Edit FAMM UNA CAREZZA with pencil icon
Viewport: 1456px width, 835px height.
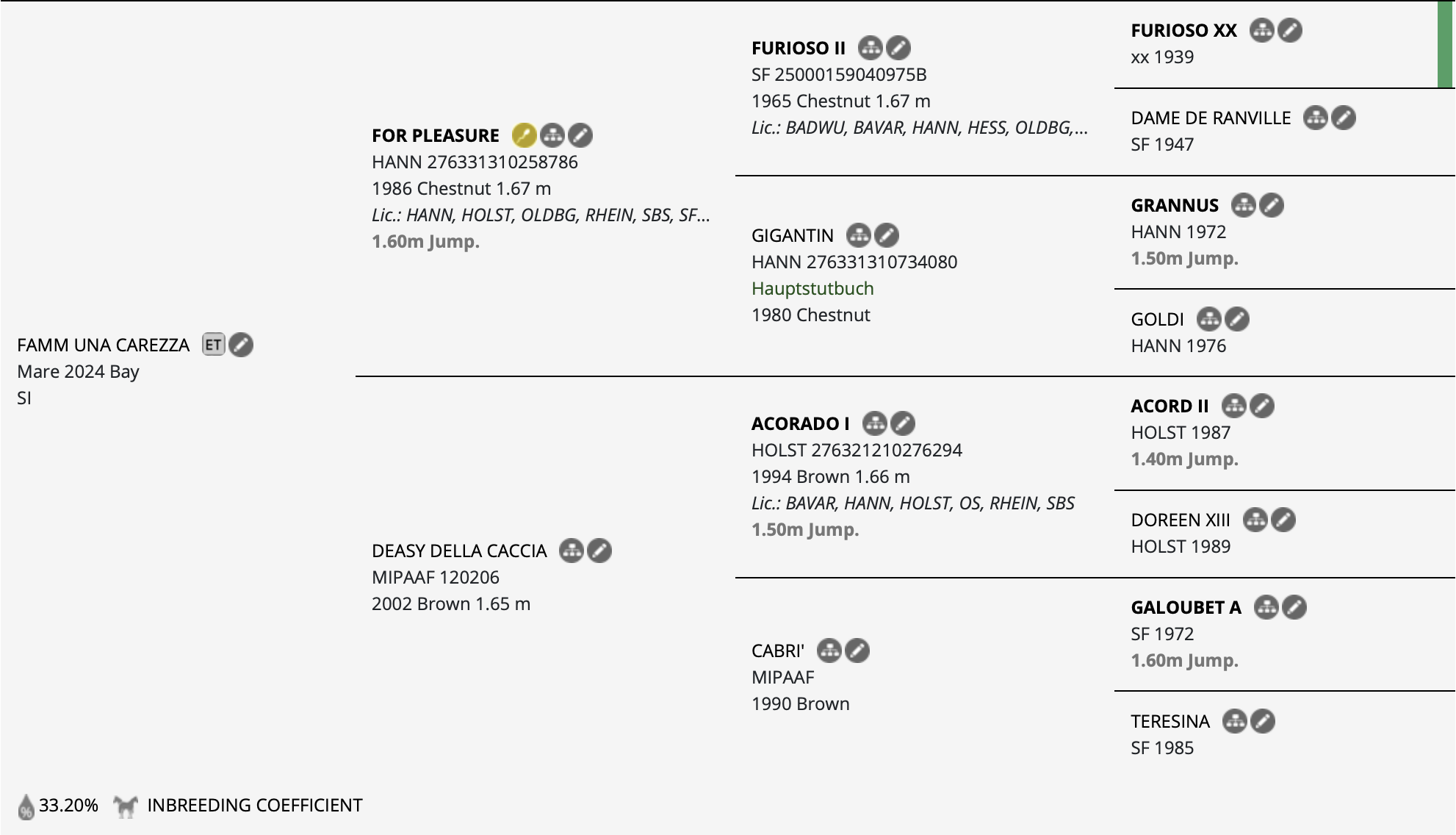pos(241,345)
